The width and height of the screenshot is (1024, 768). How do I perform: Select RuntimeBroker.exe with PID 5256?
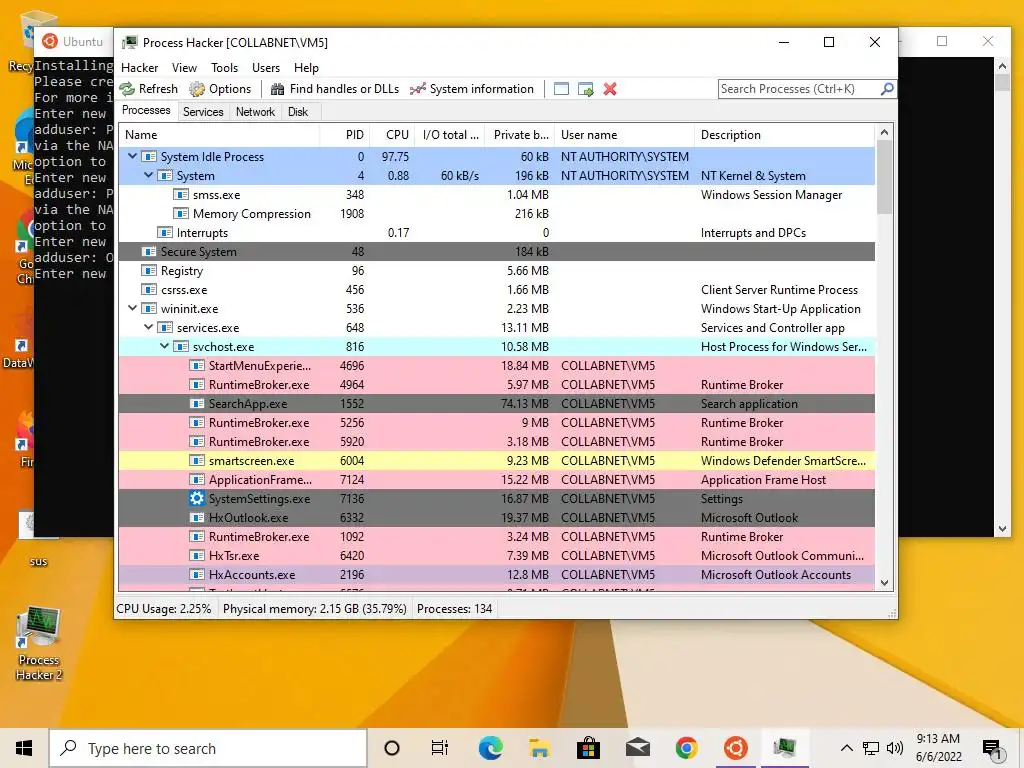[x=496, y=423]
